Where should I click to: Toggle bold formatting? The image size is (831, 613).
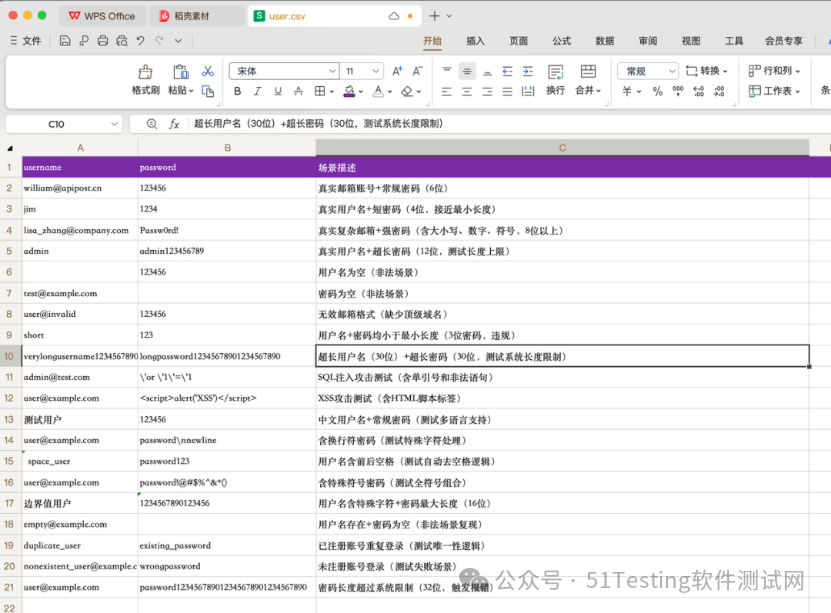[238, 91]
